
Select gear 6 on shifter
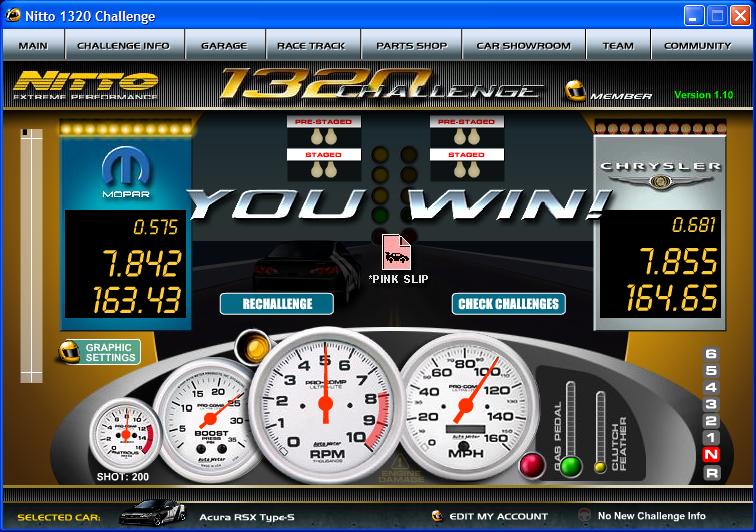[711, 354]
